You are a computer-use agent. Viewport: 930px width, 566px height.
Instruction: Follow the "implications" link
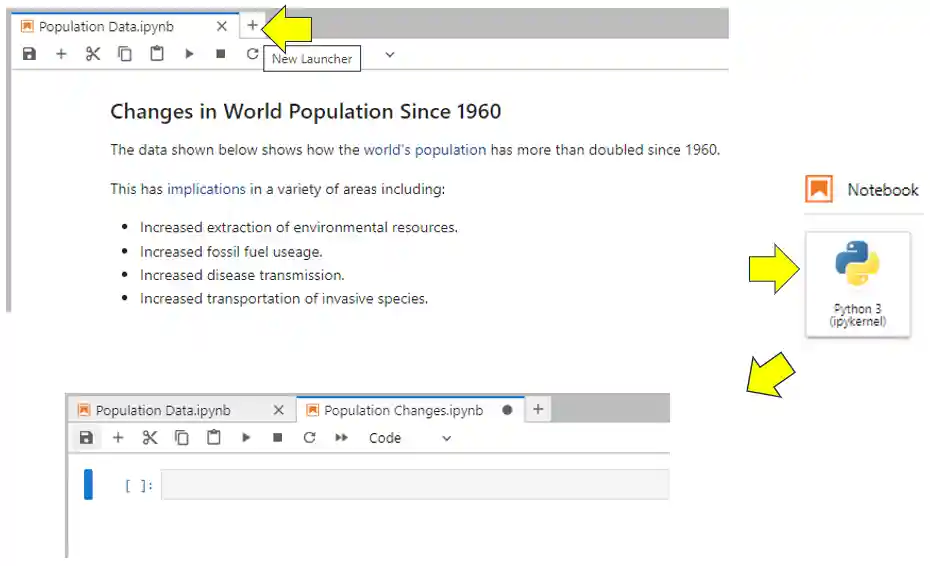click(x=206, y=189)
